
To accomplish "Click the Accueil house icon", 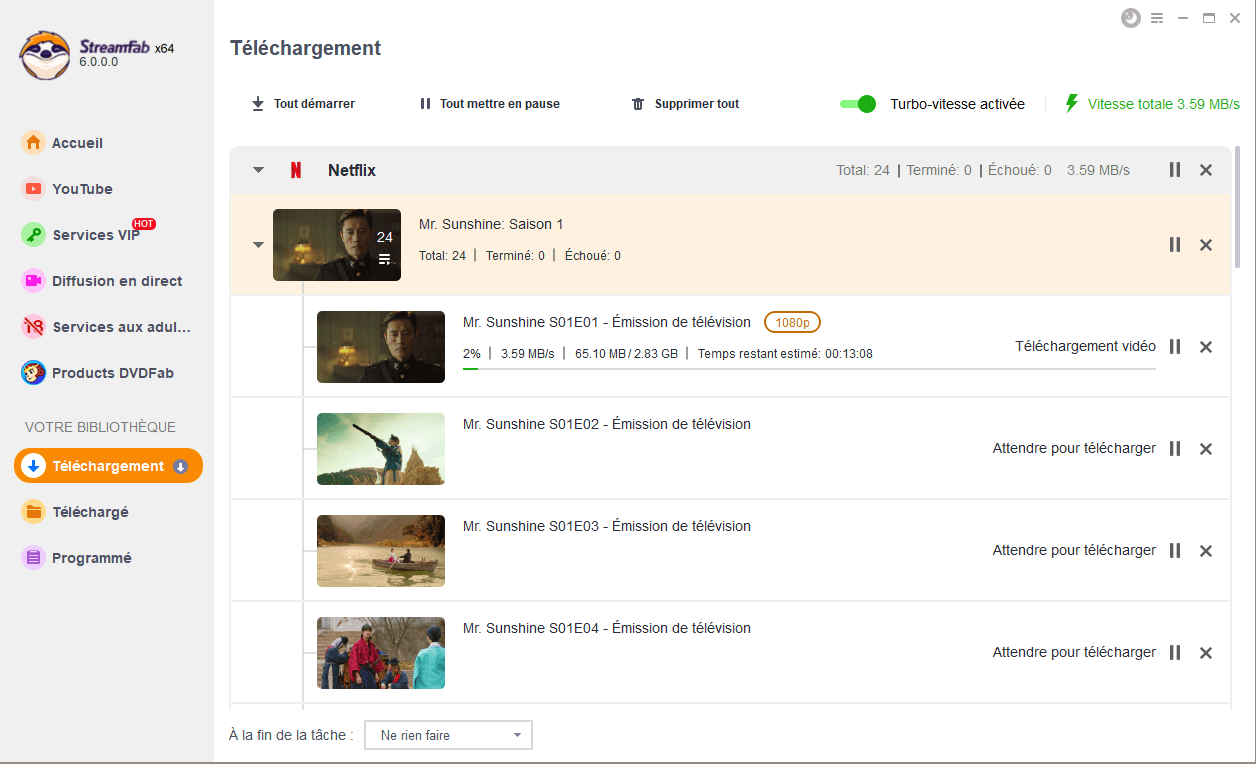I will 34,143.
